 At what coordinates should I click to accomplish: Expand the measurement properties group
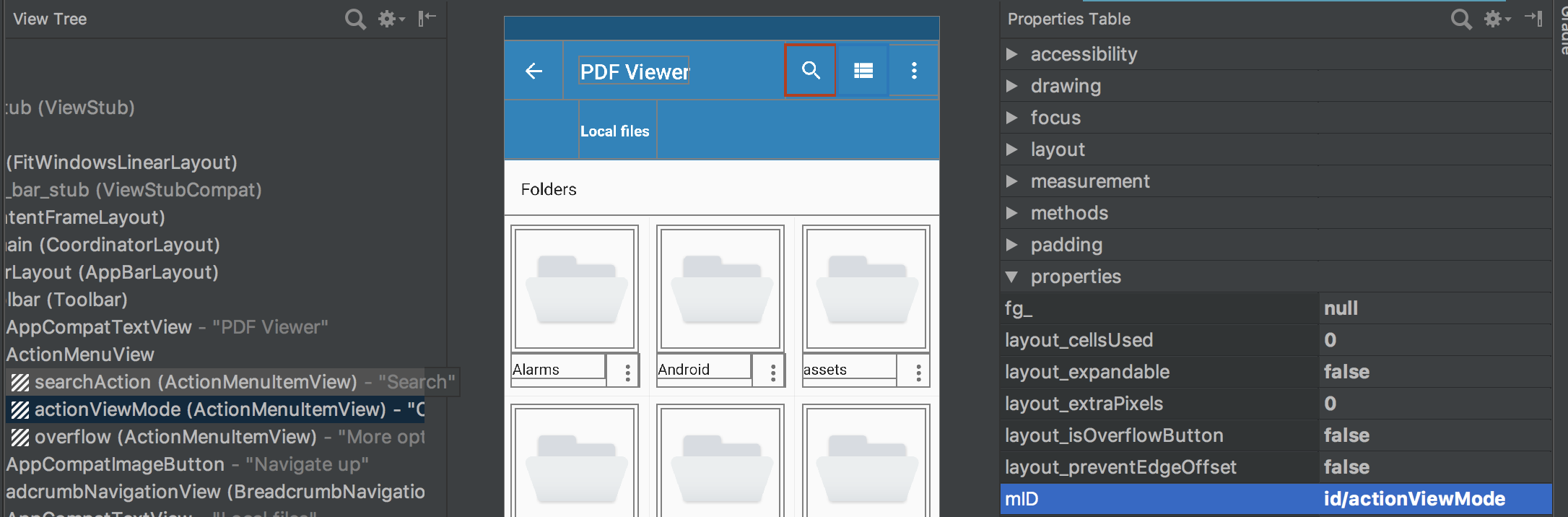[x=1012, y=181]
